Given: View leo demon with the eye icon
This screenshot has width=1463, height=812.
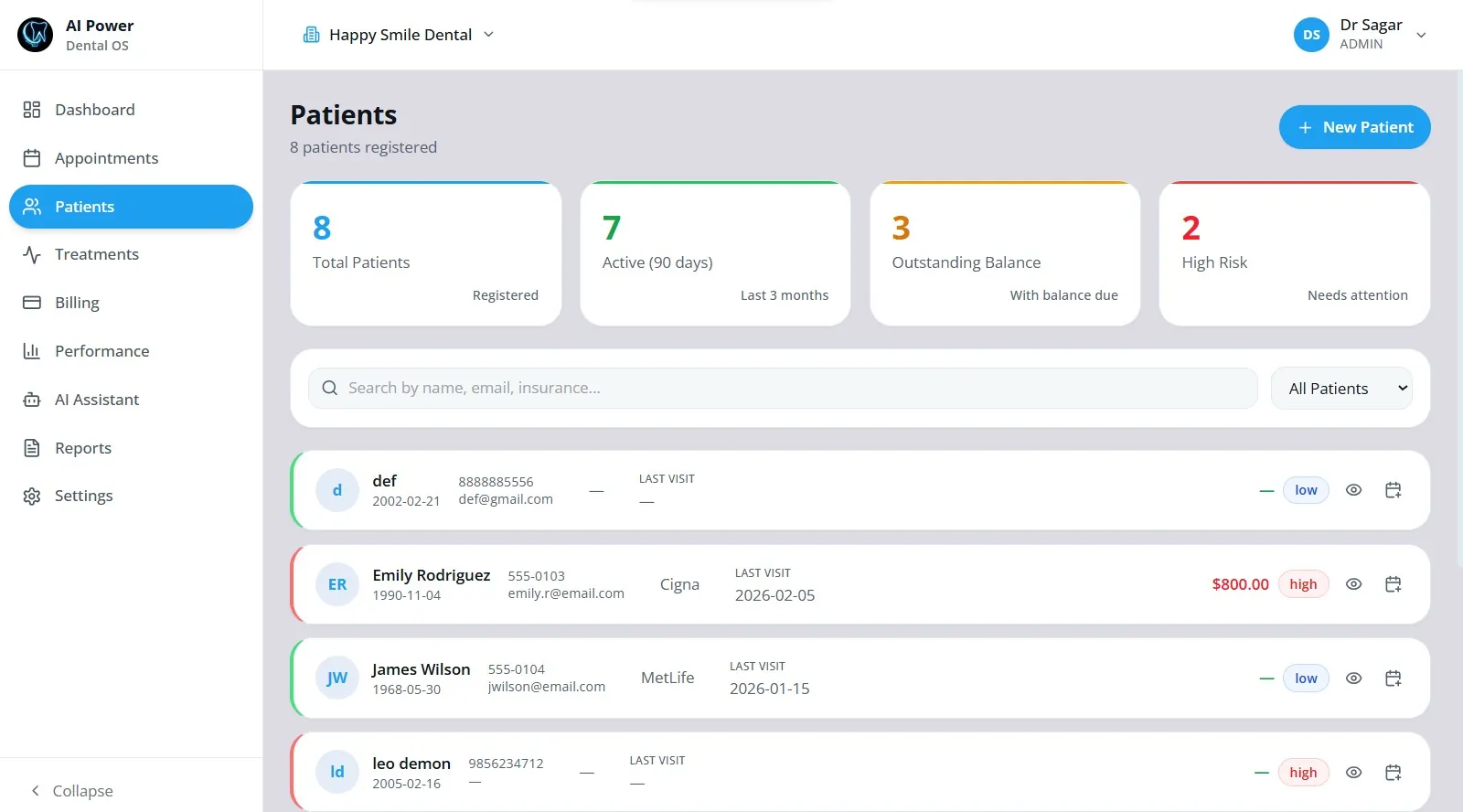Looking at the screenshot, I should pyautogui.click(x=1353, y=773).
